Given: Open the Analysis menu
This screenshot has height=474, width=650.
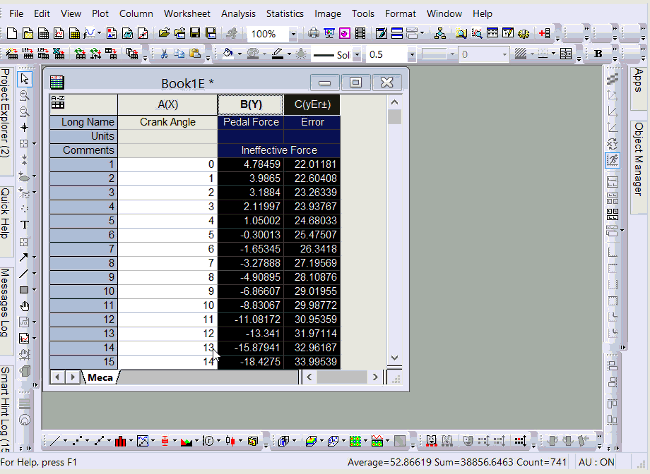Looking at the screenshot, I should coord(238,14).
